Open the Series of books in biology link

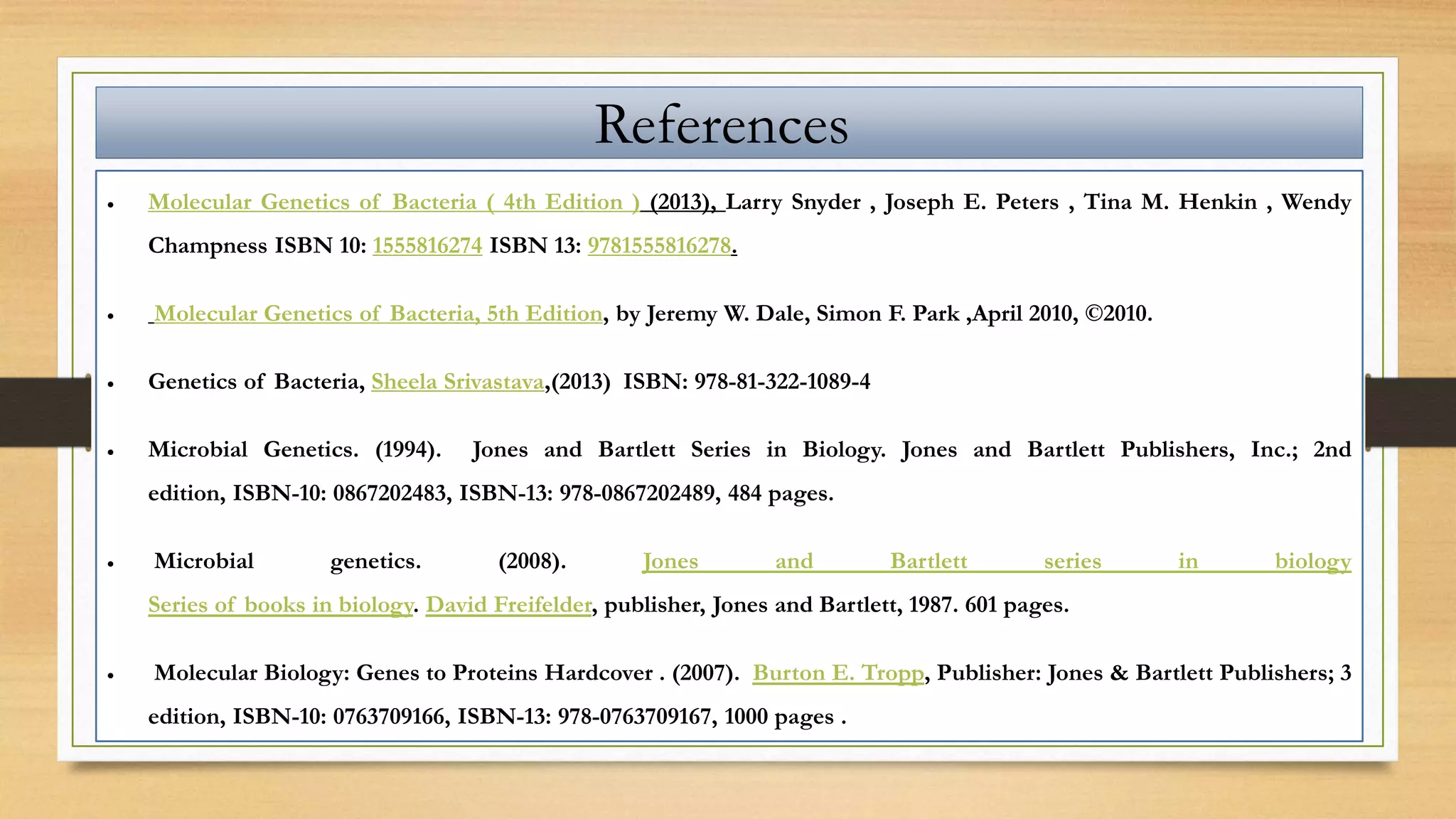(280, 605)
